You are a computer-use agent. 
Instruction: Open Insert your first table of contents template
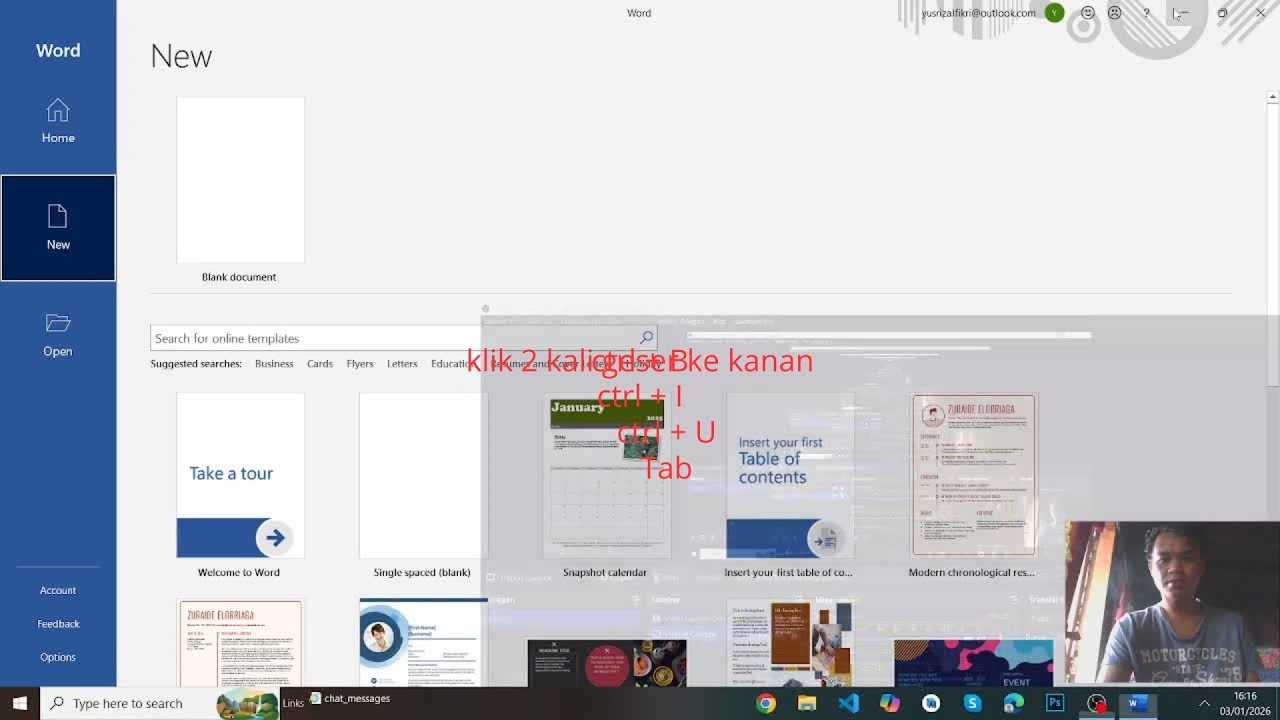pos(789,485)
